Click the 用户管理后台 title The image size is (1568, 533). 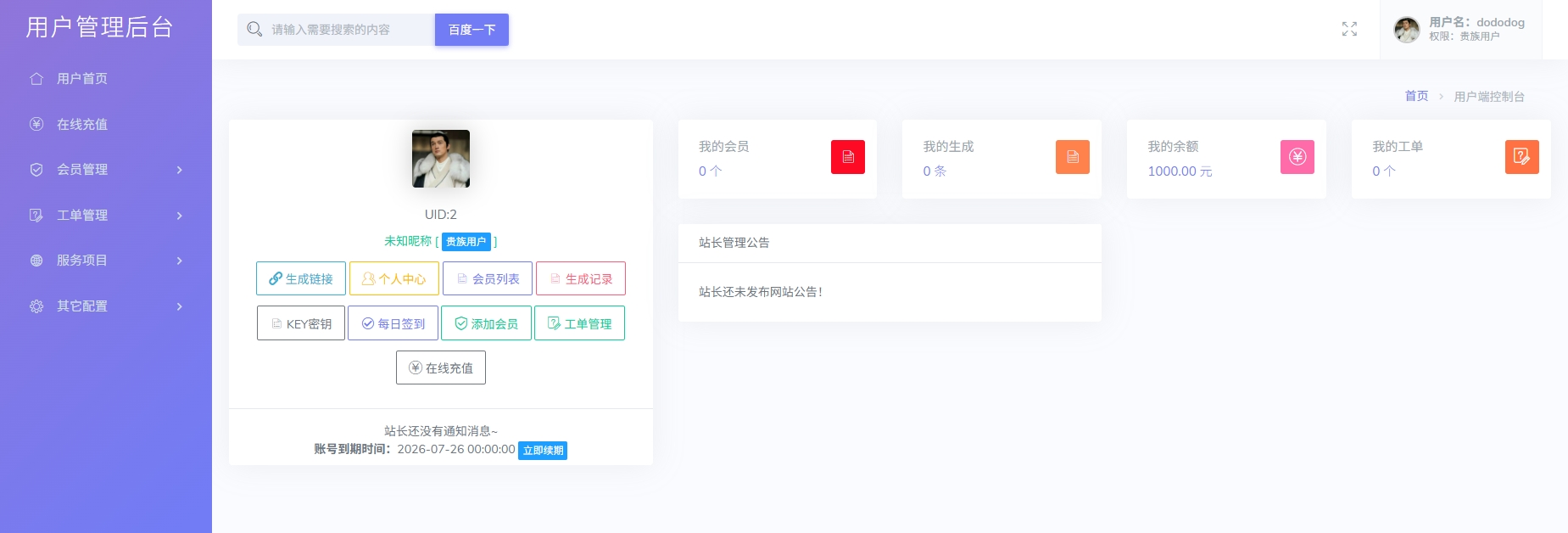[x=99, y=27]
